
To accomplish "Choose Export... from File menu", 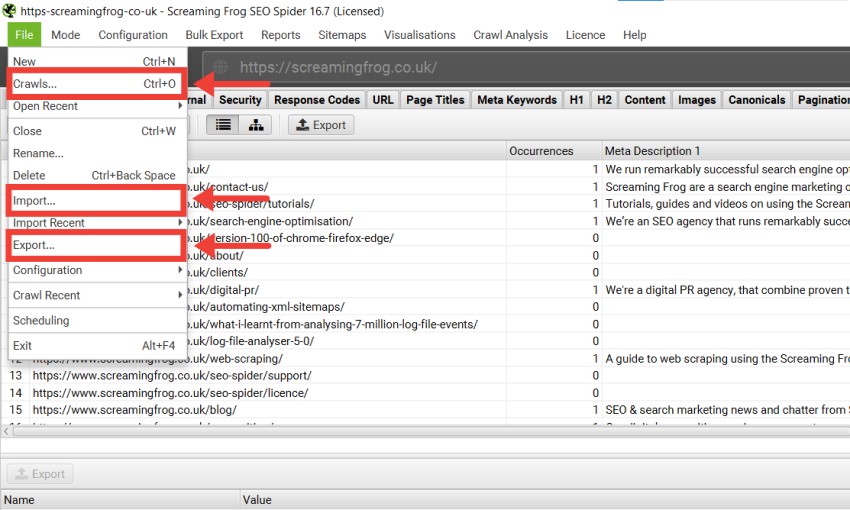I will [x=97, y=245].
